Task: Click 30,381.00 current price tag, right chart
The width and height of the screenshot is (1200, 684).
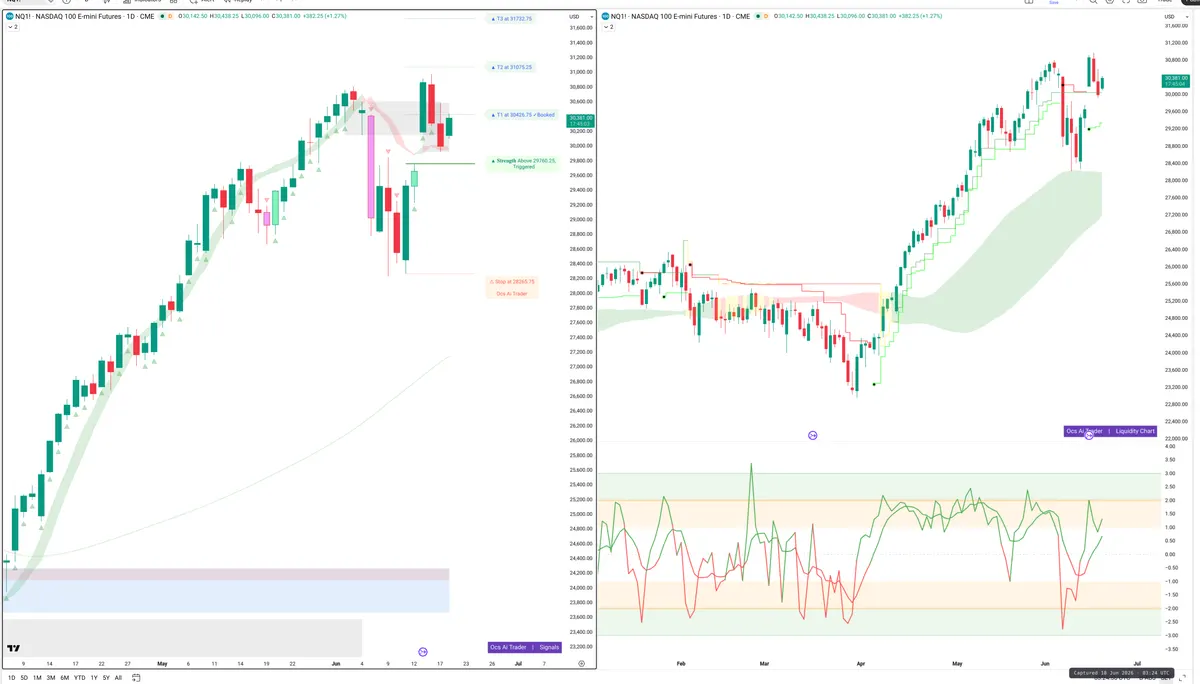Action: pyautogui.click(x=1175, y=81)
